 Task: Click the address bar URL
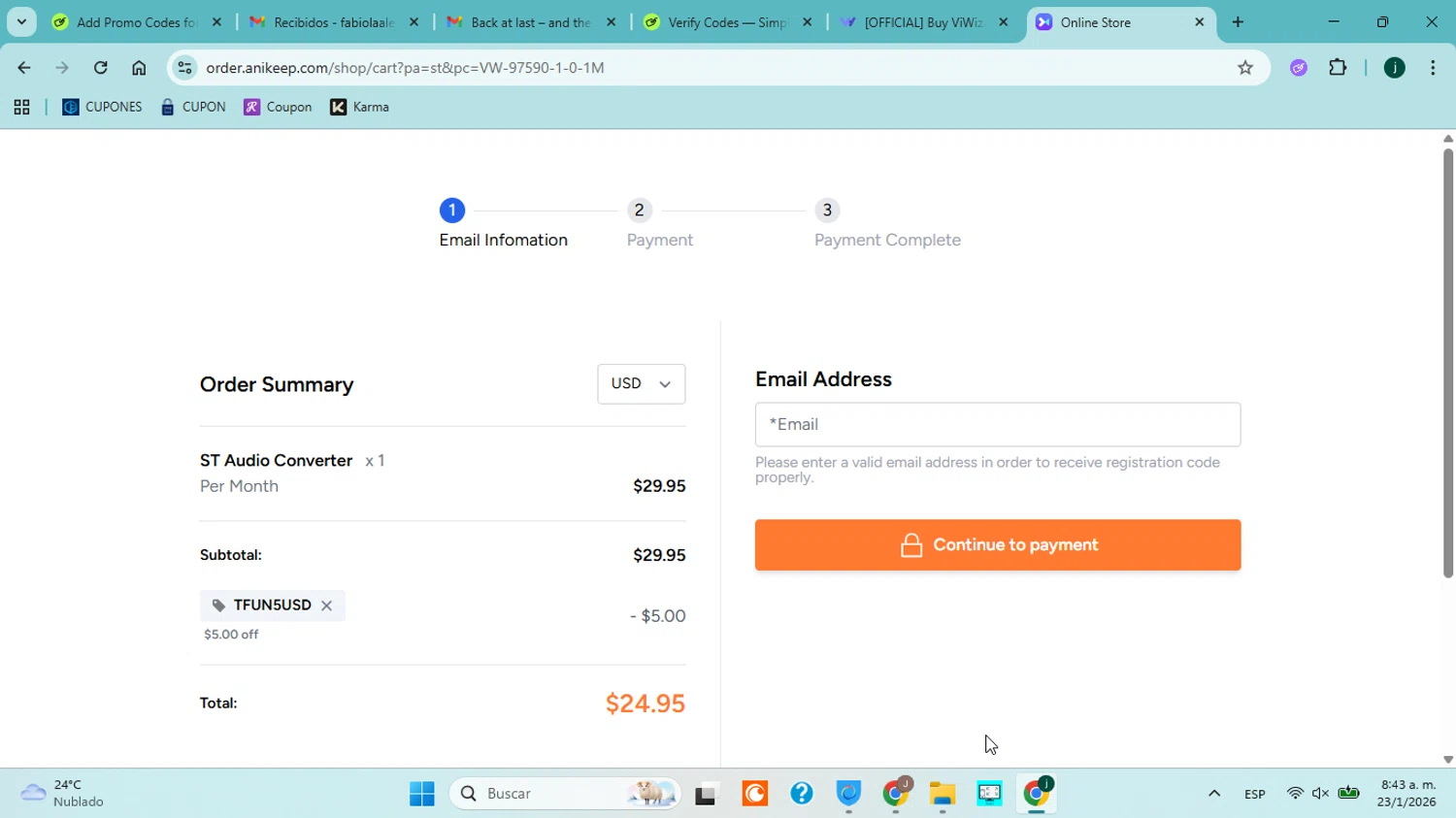pyautogui.click(x=405, y=68)
